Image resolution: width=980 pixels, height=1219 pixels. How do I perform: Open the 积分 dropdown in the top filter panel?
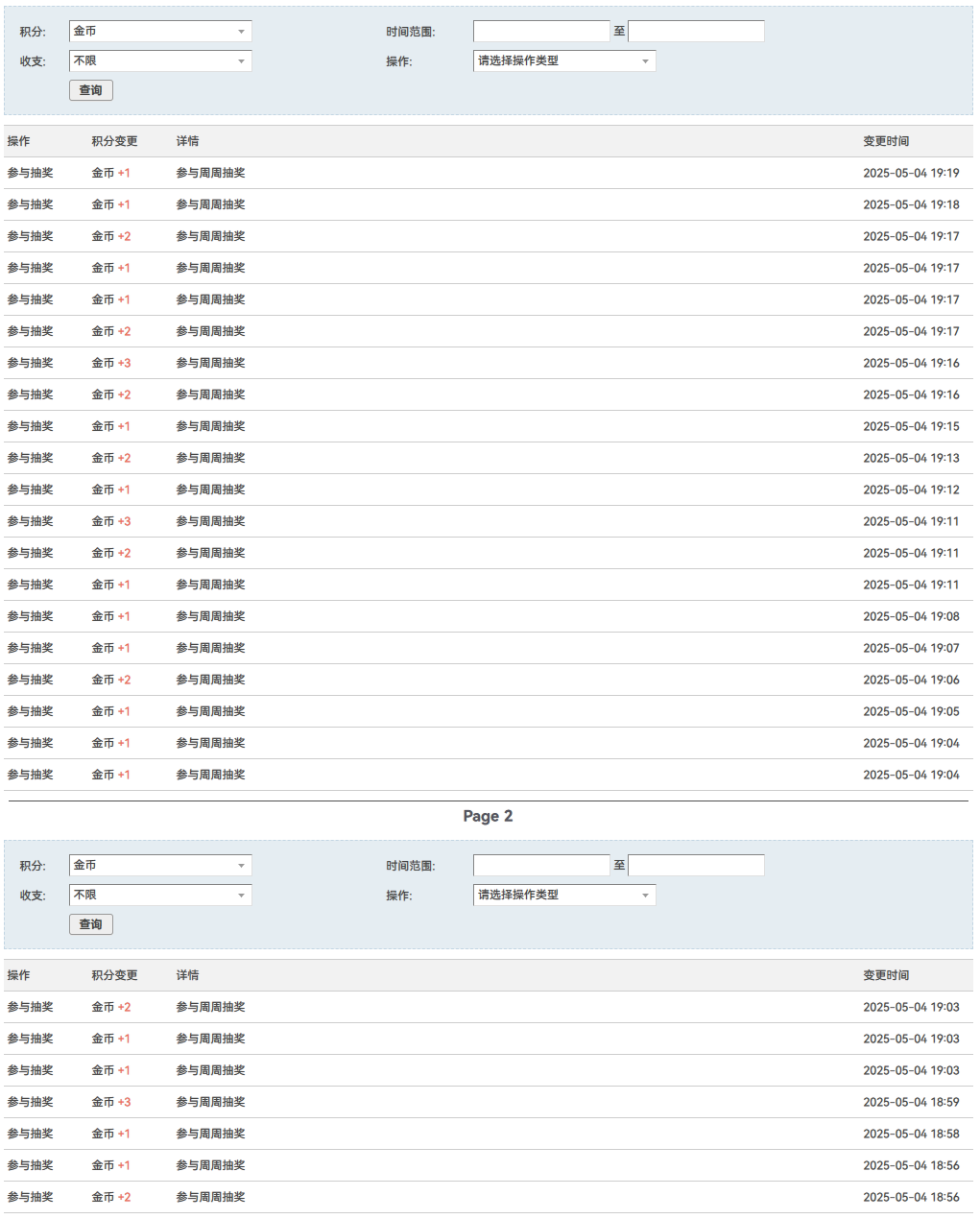160,32
